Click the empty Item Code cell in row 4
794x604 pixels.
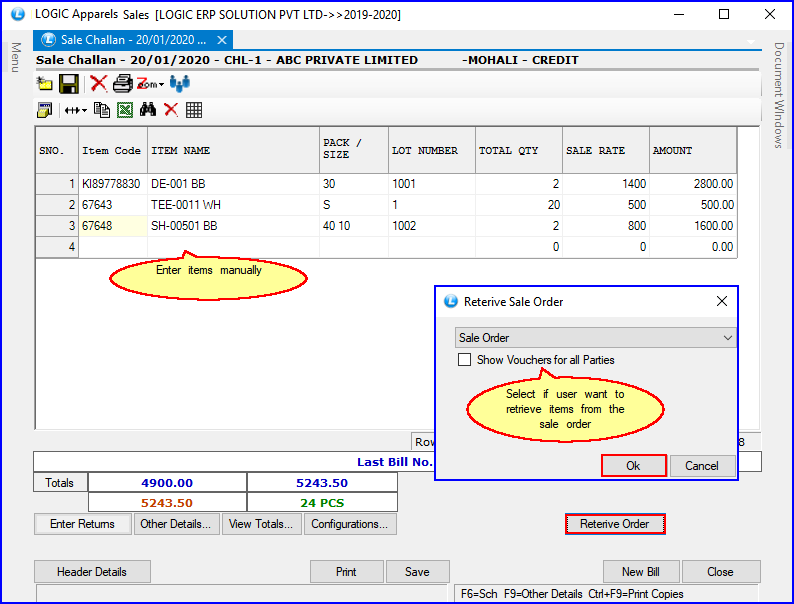[113, 247]
